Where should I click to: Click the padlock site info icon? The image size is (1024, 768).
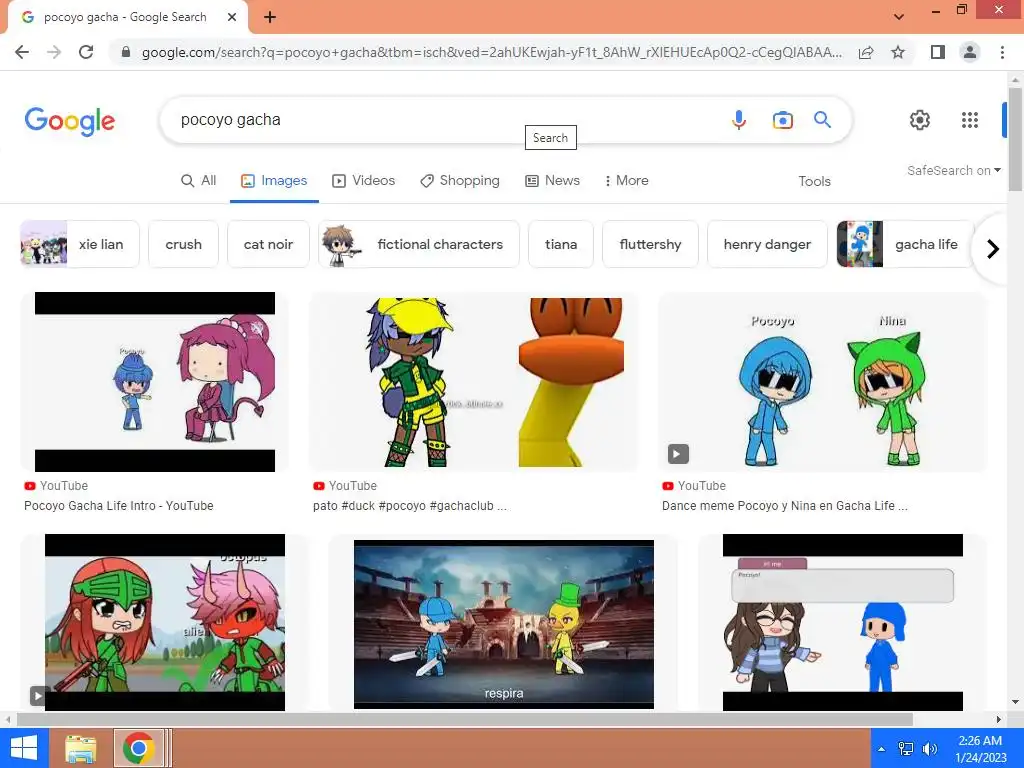pyautogui.click(x=126, y=52)
